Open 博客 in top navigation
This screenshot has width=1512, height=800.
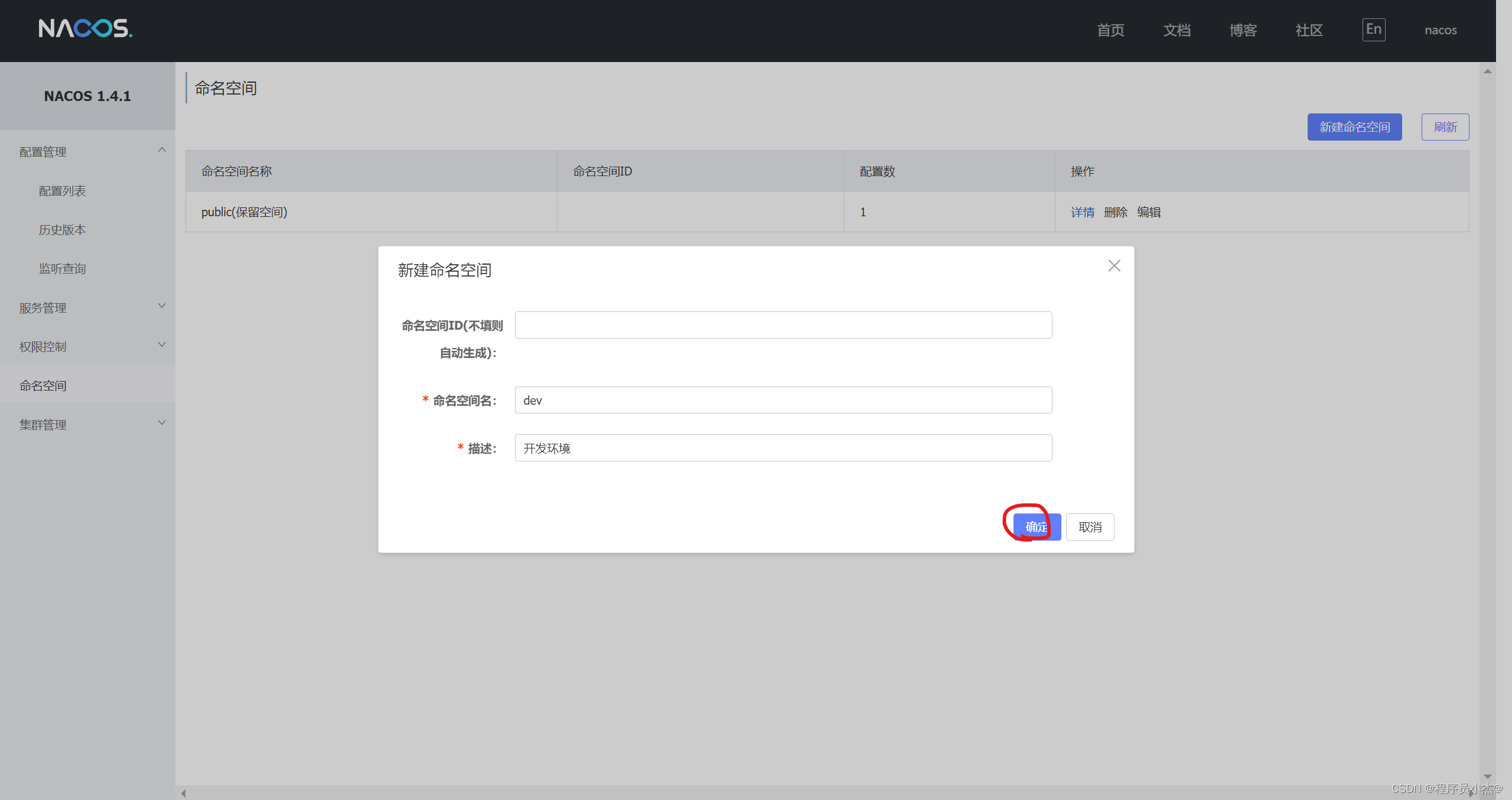tap(1243, 30)
